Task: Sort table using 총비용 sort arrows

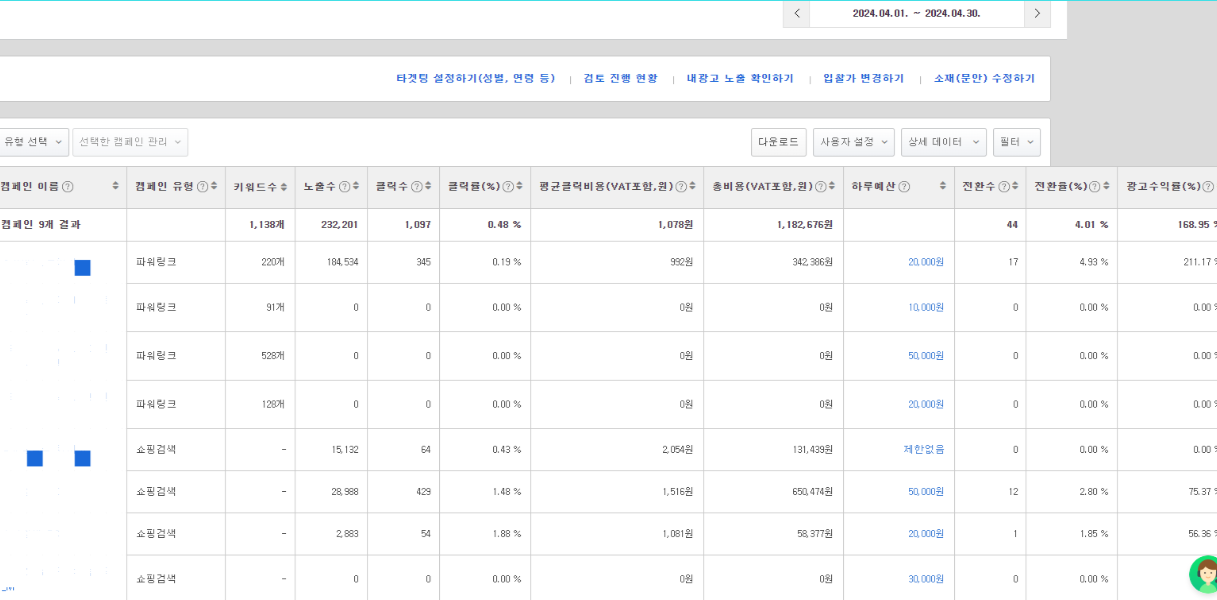Action: [833, 187]
